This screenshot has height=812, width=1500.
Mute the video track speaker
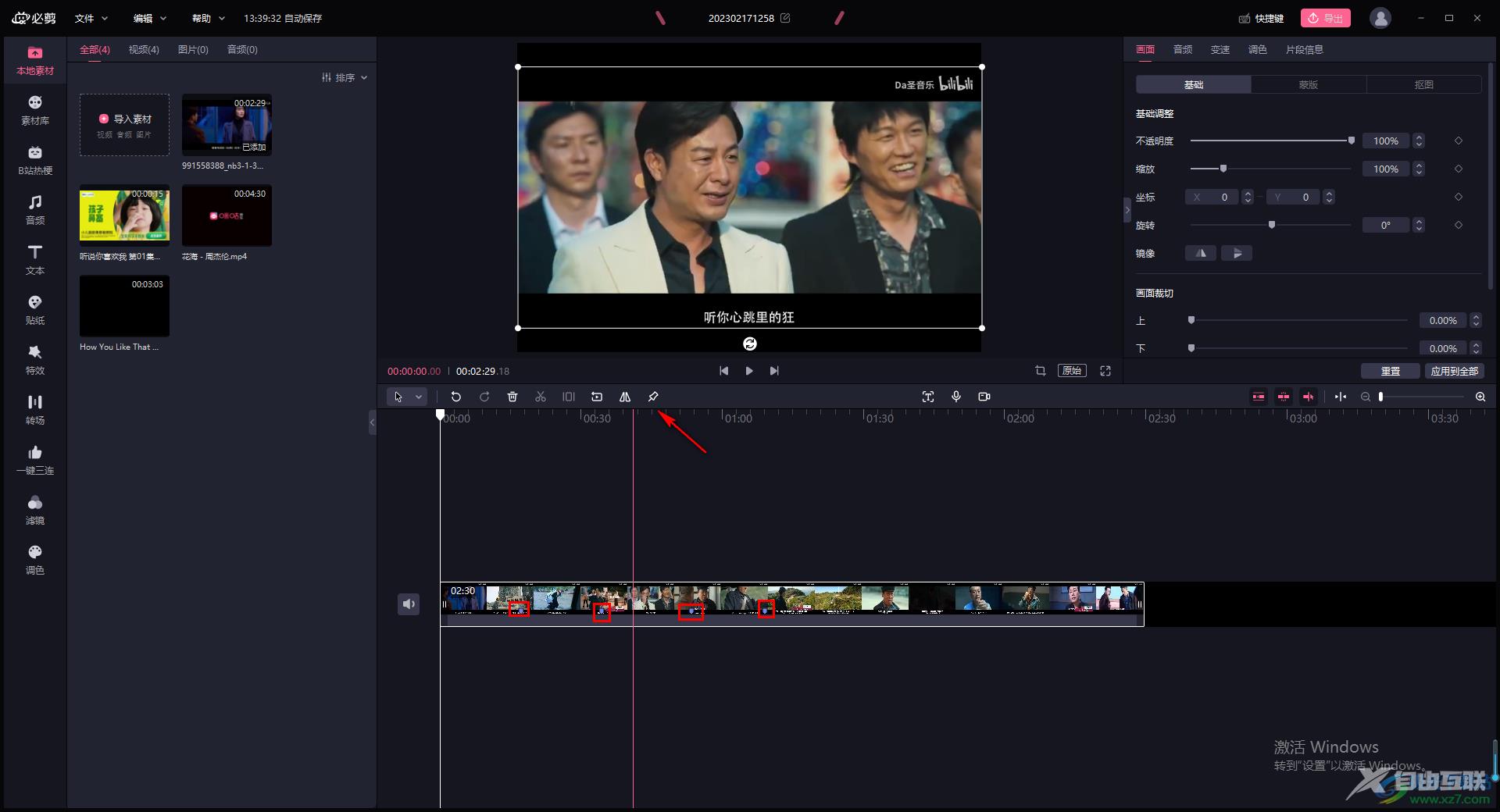[x=409, y=604]
